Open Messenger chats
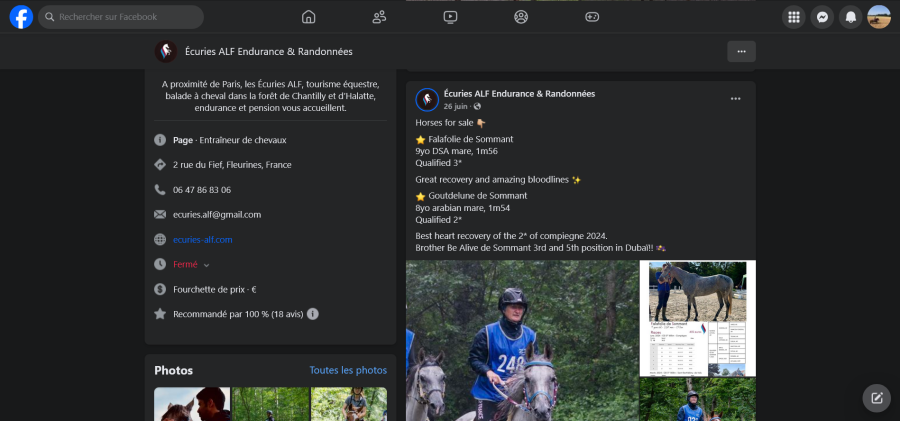 [x=822, y=17]
